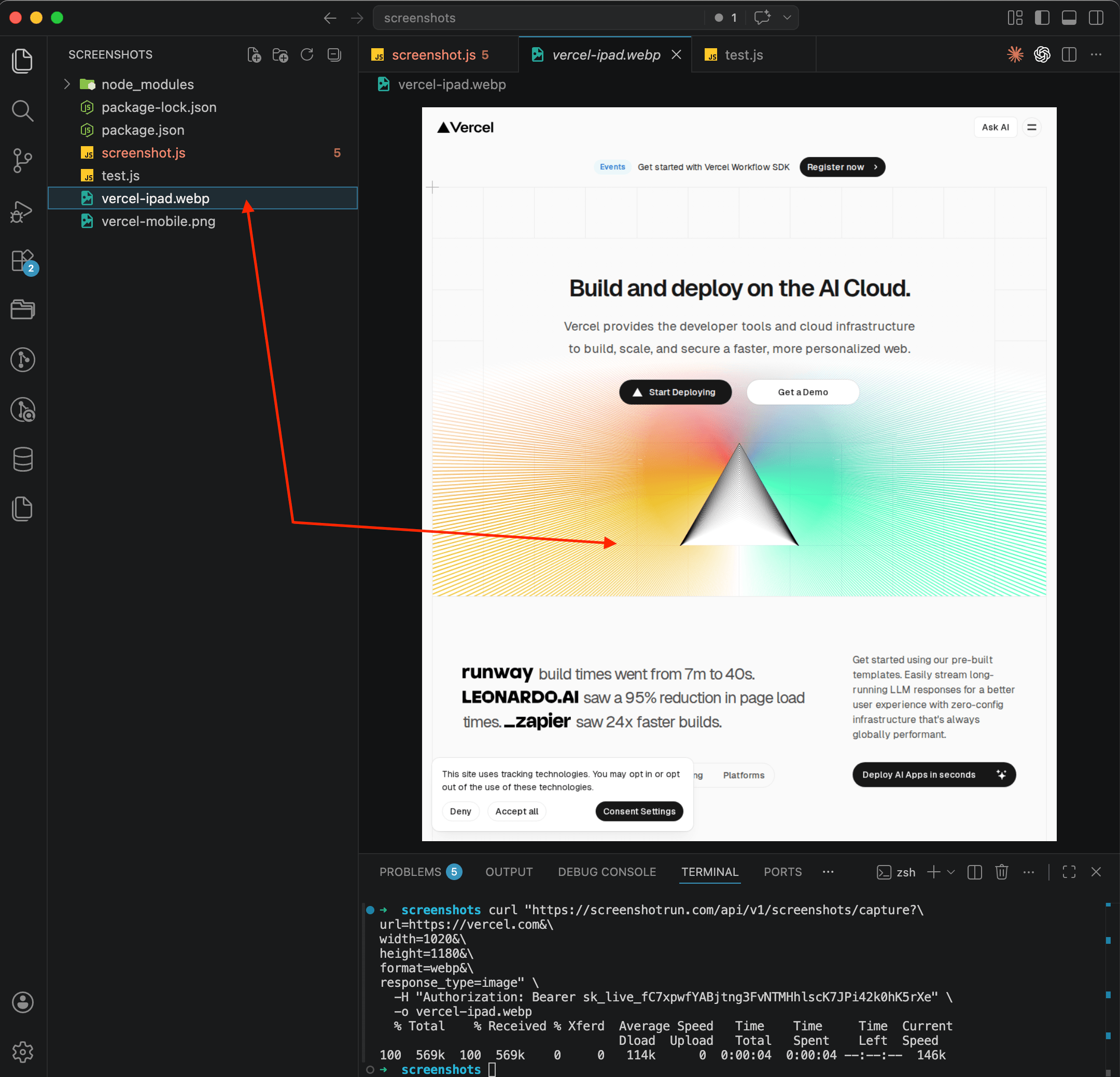
Task: Open chat dropdown chevron in title bar
Action: point(787,18)
